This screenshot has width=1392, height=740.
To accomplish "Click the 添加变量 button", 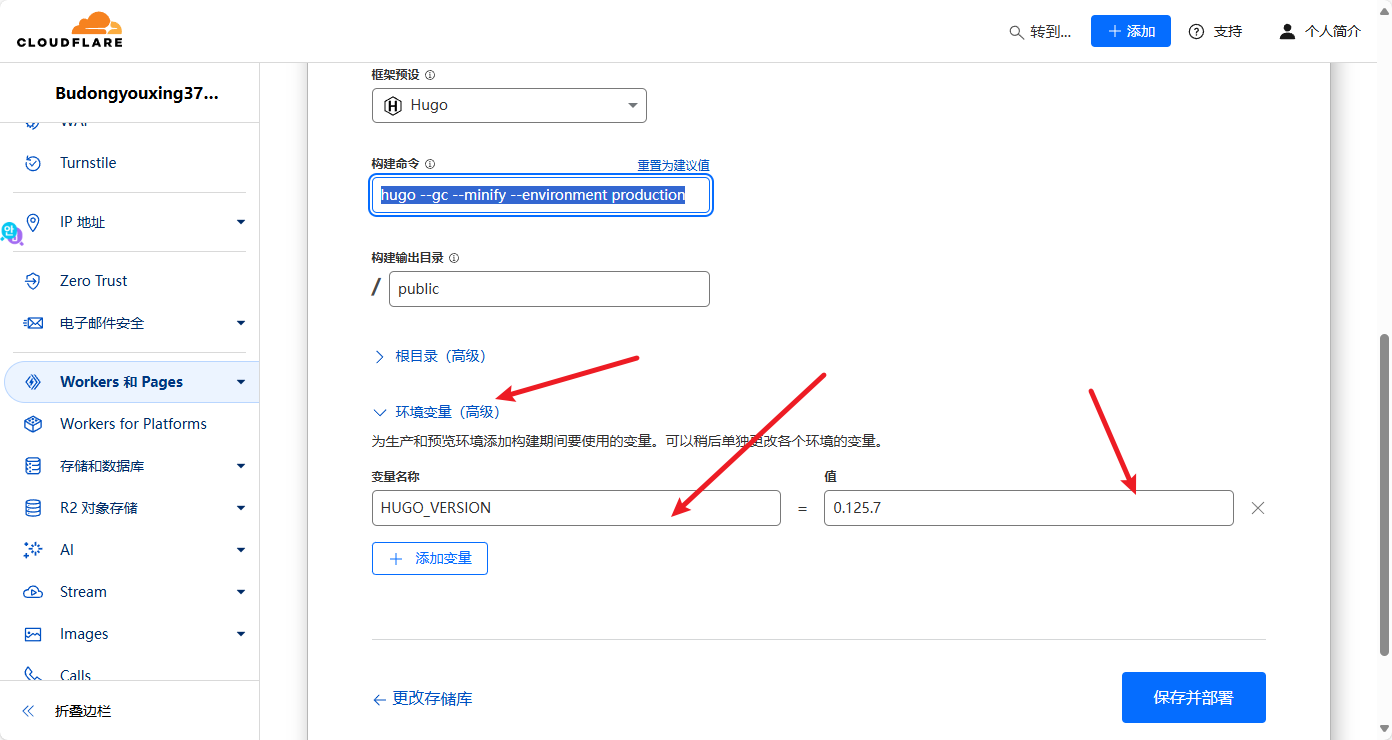I will tap(430, 558).
